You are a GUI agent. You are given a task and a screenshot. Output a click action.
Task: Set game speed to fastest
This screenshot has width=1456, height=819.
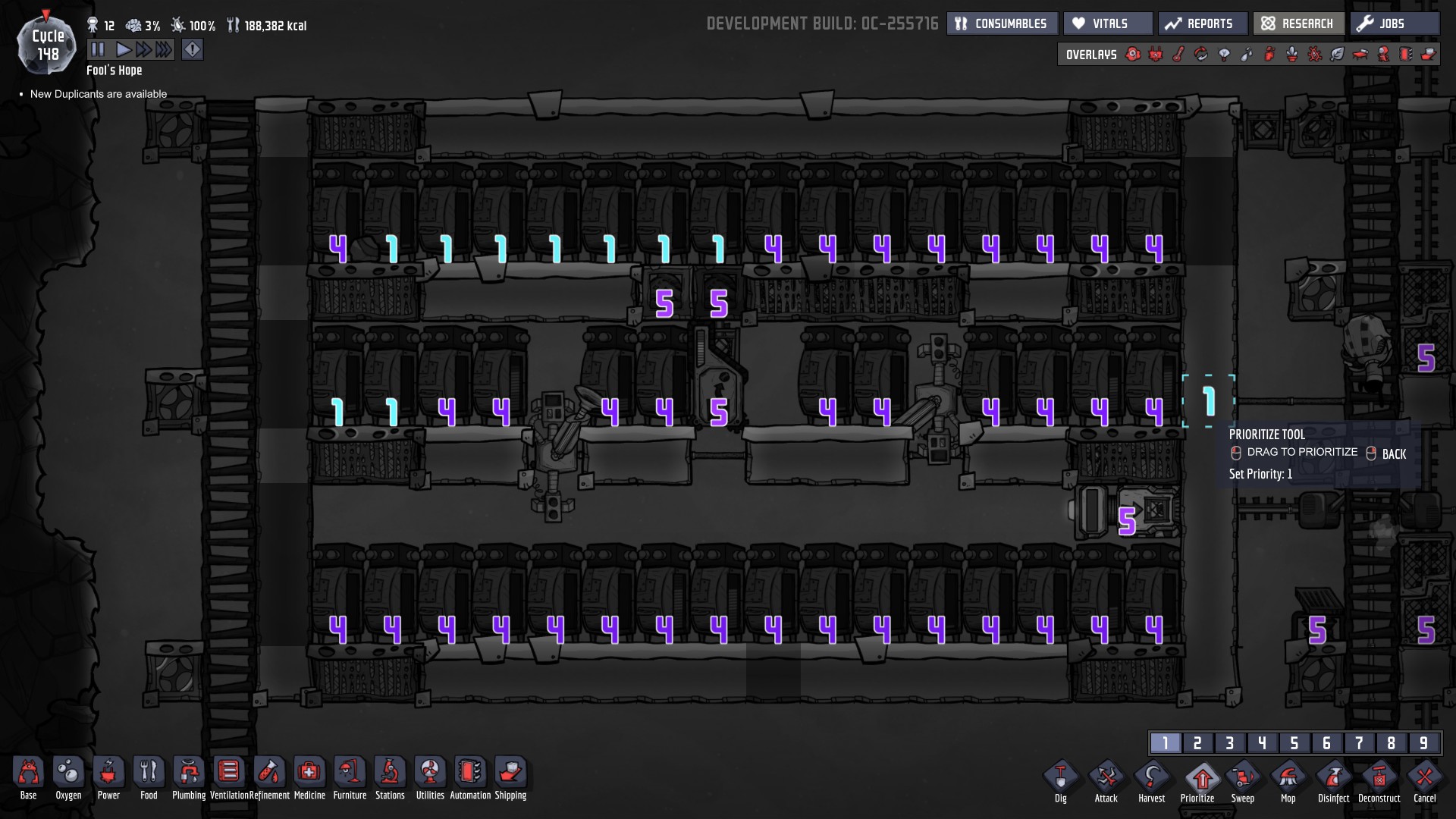(164, 50)
